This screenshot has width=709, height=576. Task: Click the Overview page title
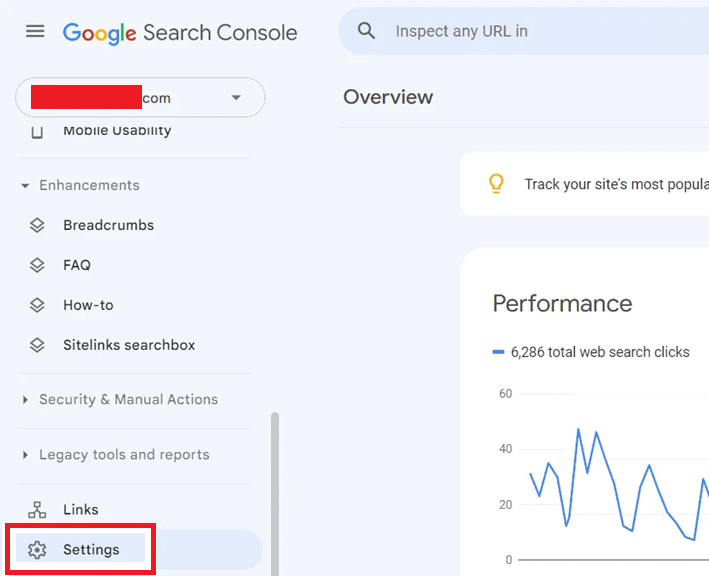pos(388,97)
